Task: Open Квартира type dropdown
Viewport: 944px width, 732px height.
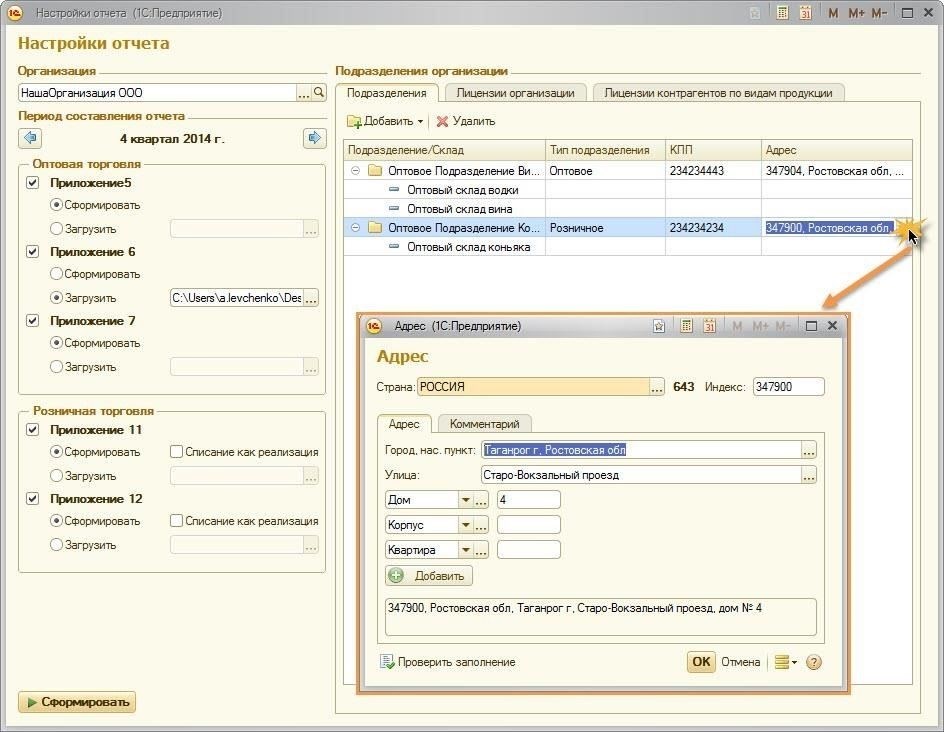Action: (x=465, y=550)
